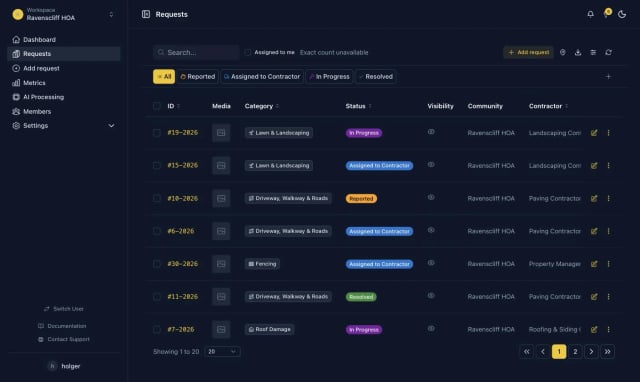Viewport: 640px width, 382px height.
Task: Open media thumbnail for request #19-2026
Action: pyautogui.click(x=221, y=133)
